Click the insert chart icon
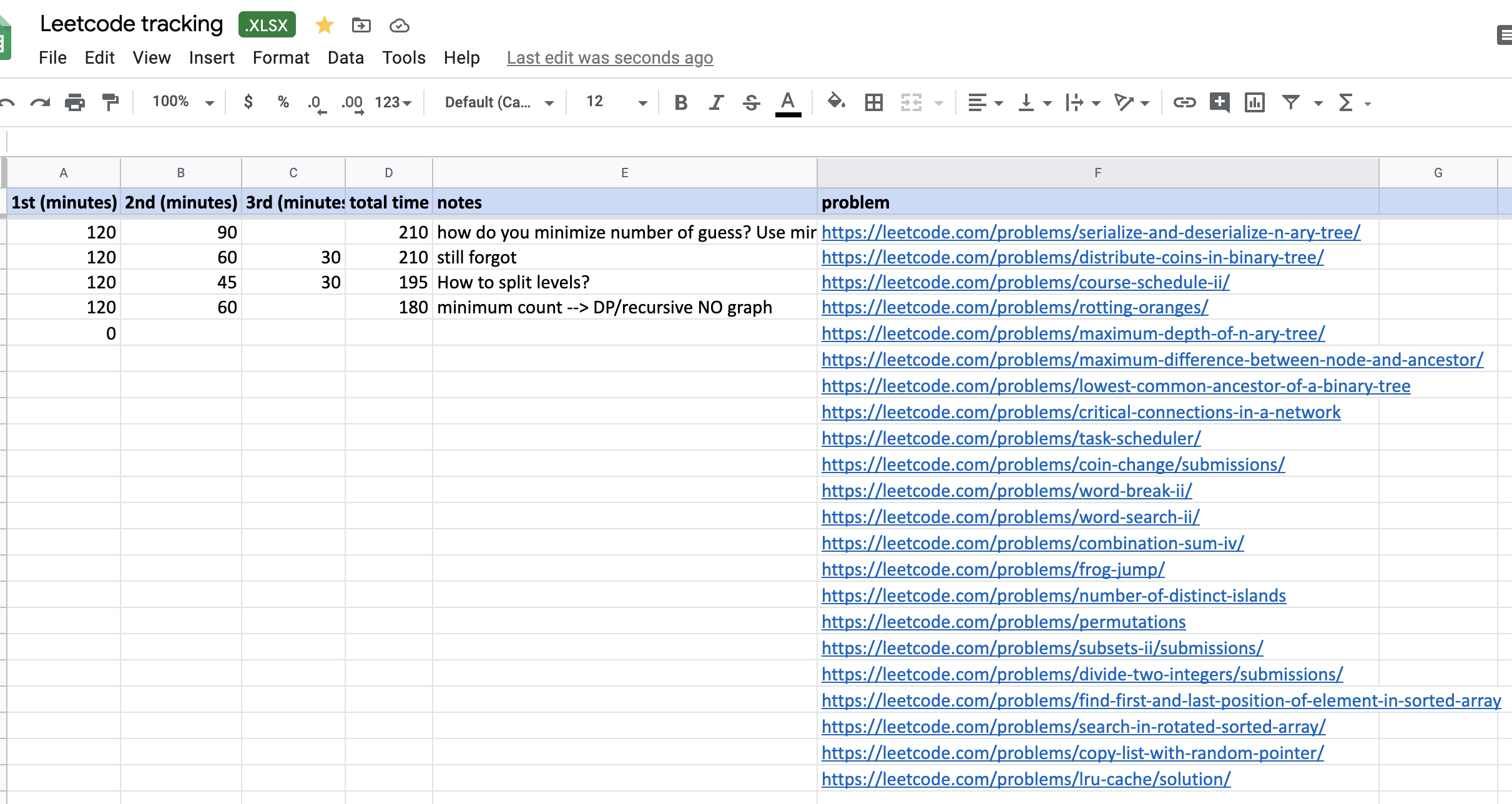1512x804 pixels. click(x=1254, y=102)
